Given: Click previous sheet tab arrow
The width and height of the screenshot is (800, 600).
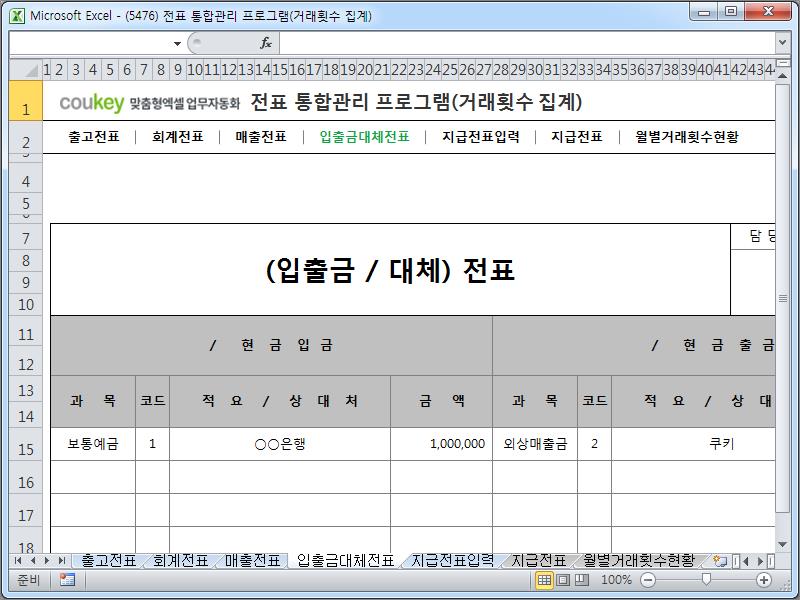Looking at the screenshot, I should coord(33,561).
